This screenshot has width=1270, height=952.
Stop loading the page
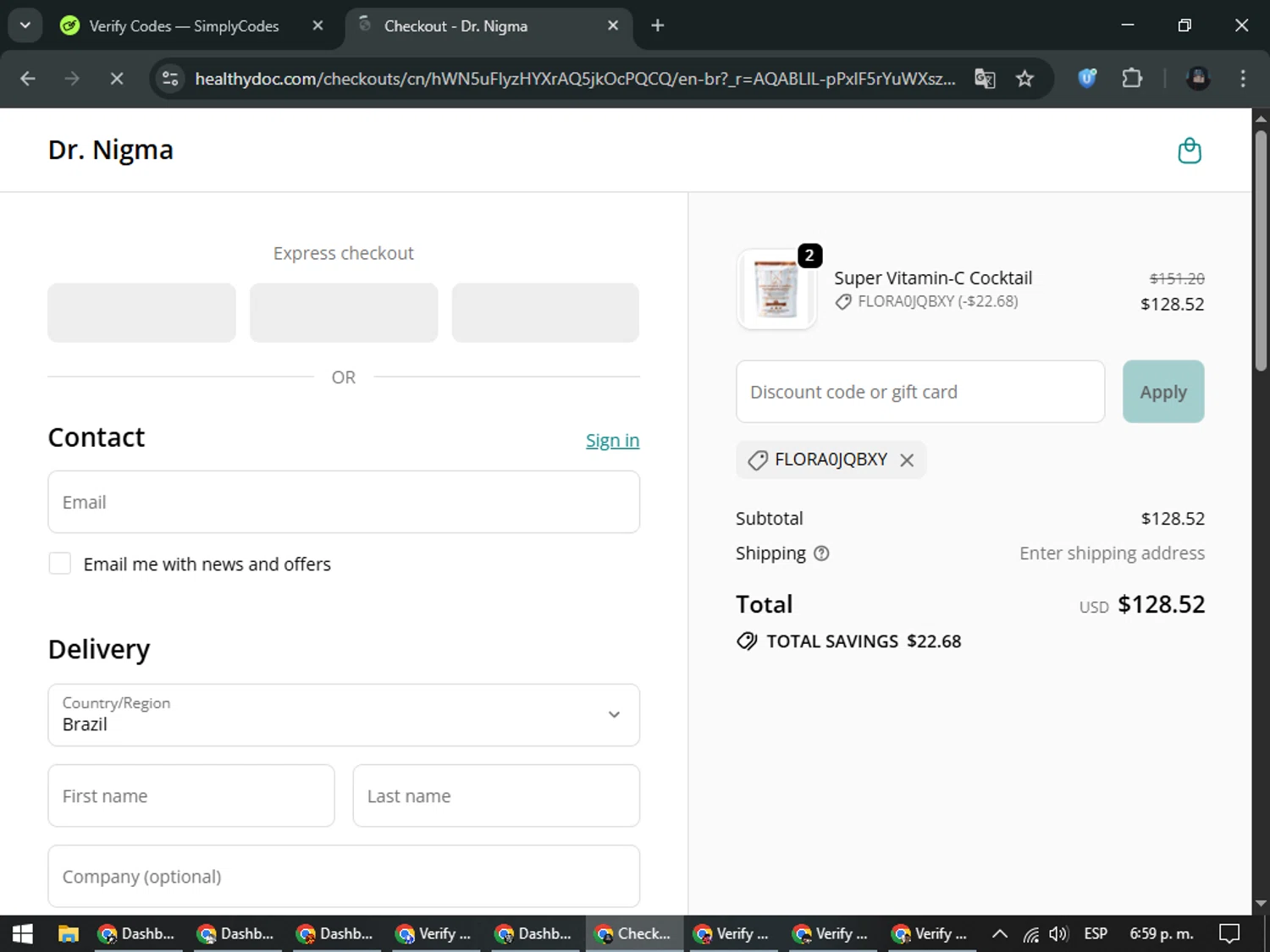click(117, 79)
